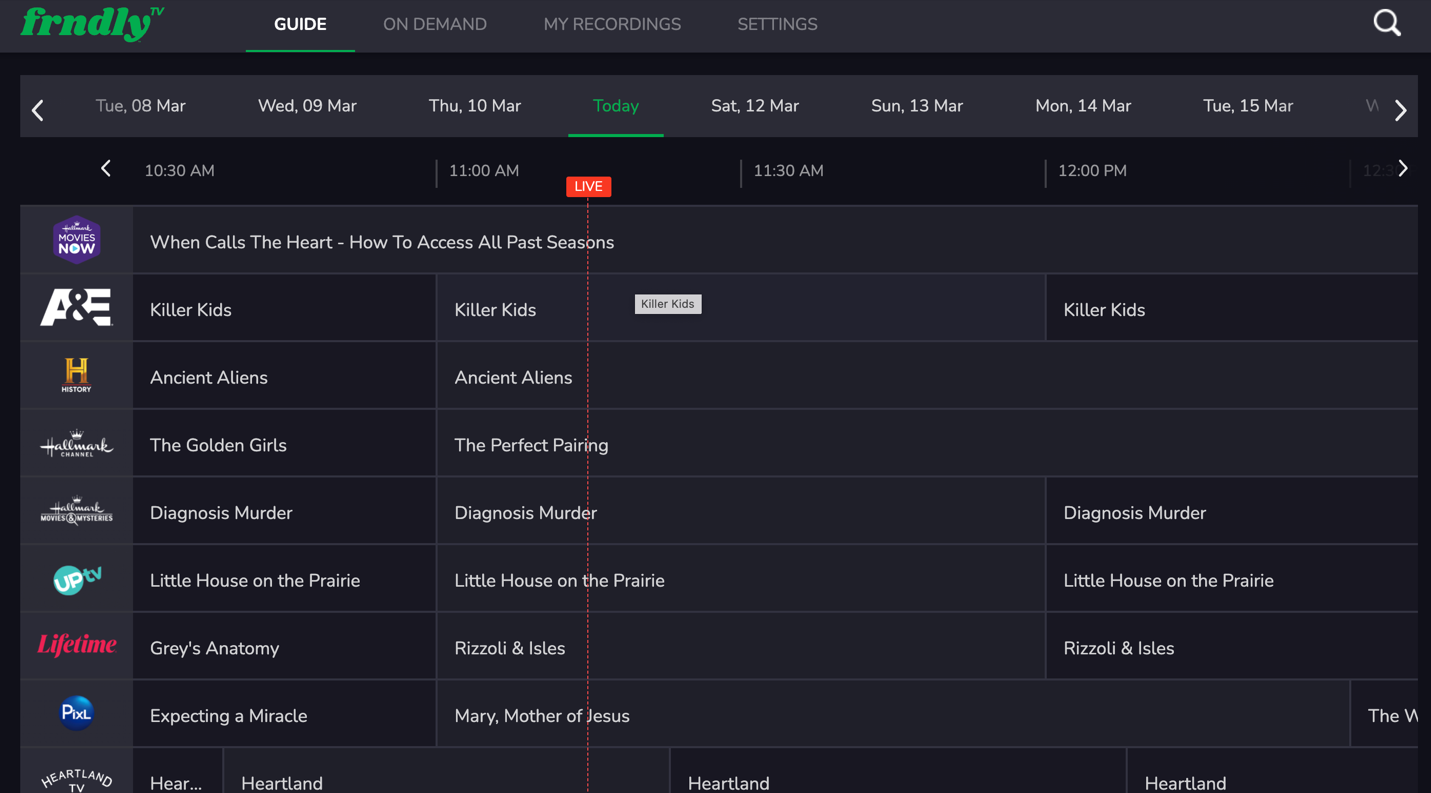Click the 11:30 AM time label

[x=788, y=171]
